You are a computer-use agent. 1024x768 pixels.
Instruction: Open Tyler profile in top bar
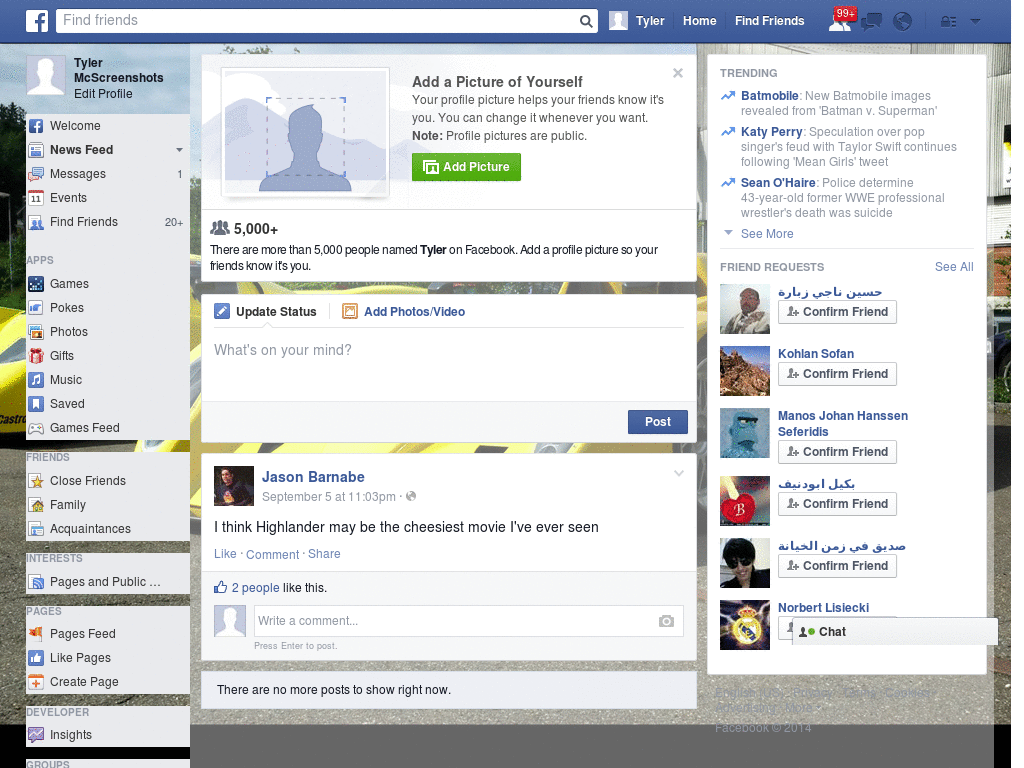click(x=637, y=21)
